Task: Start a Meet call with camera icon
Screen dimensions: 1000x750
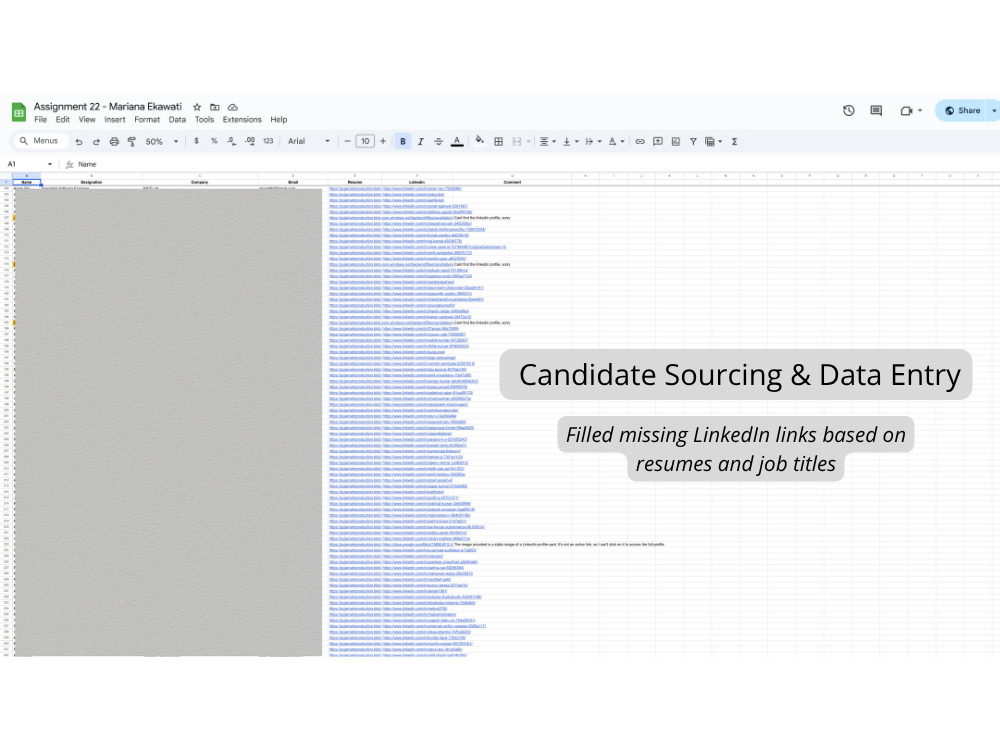Action: tap(906, 110)
